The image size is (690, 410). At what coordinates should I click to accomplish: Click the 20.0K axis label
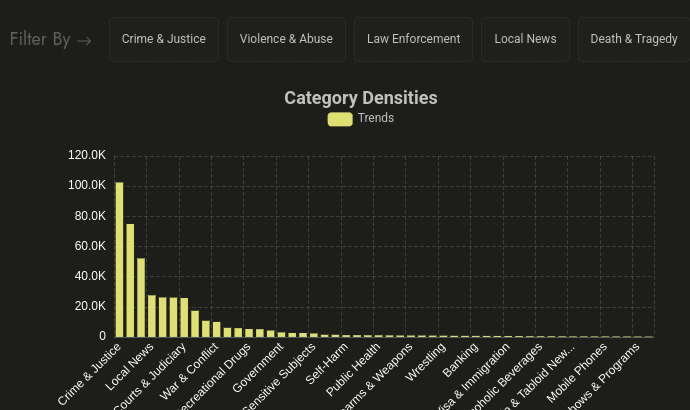point(90,306)
